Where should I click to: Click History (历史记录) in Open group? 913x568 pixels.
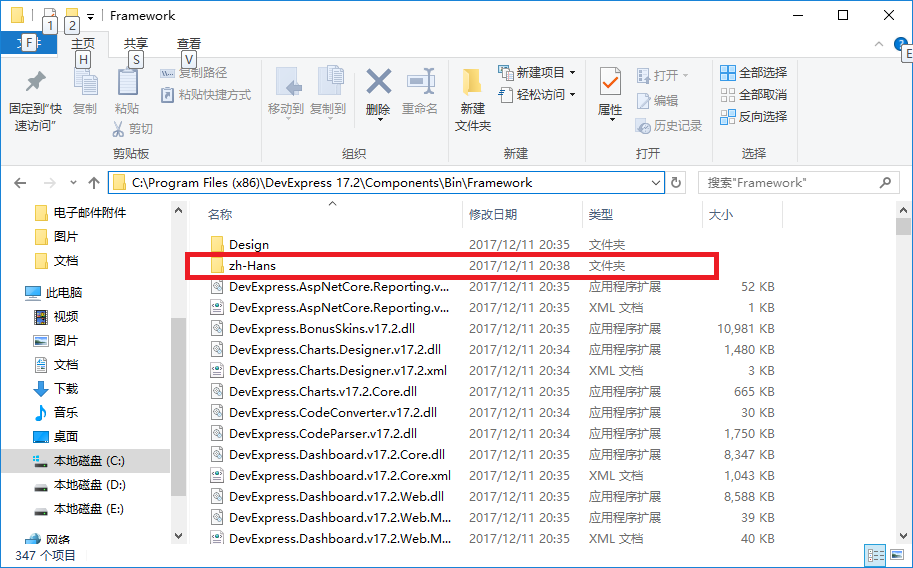coord(669,126)
